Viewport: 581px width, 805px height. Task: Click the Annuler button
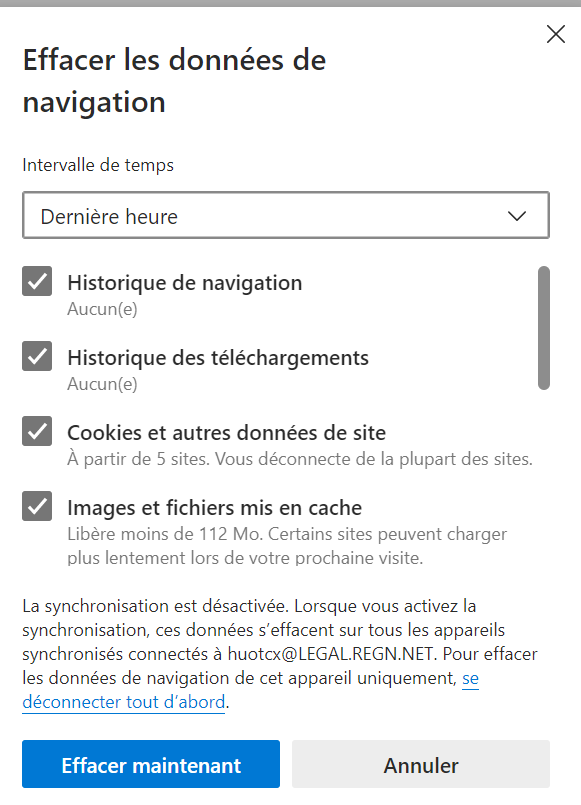tap(421, 764)
